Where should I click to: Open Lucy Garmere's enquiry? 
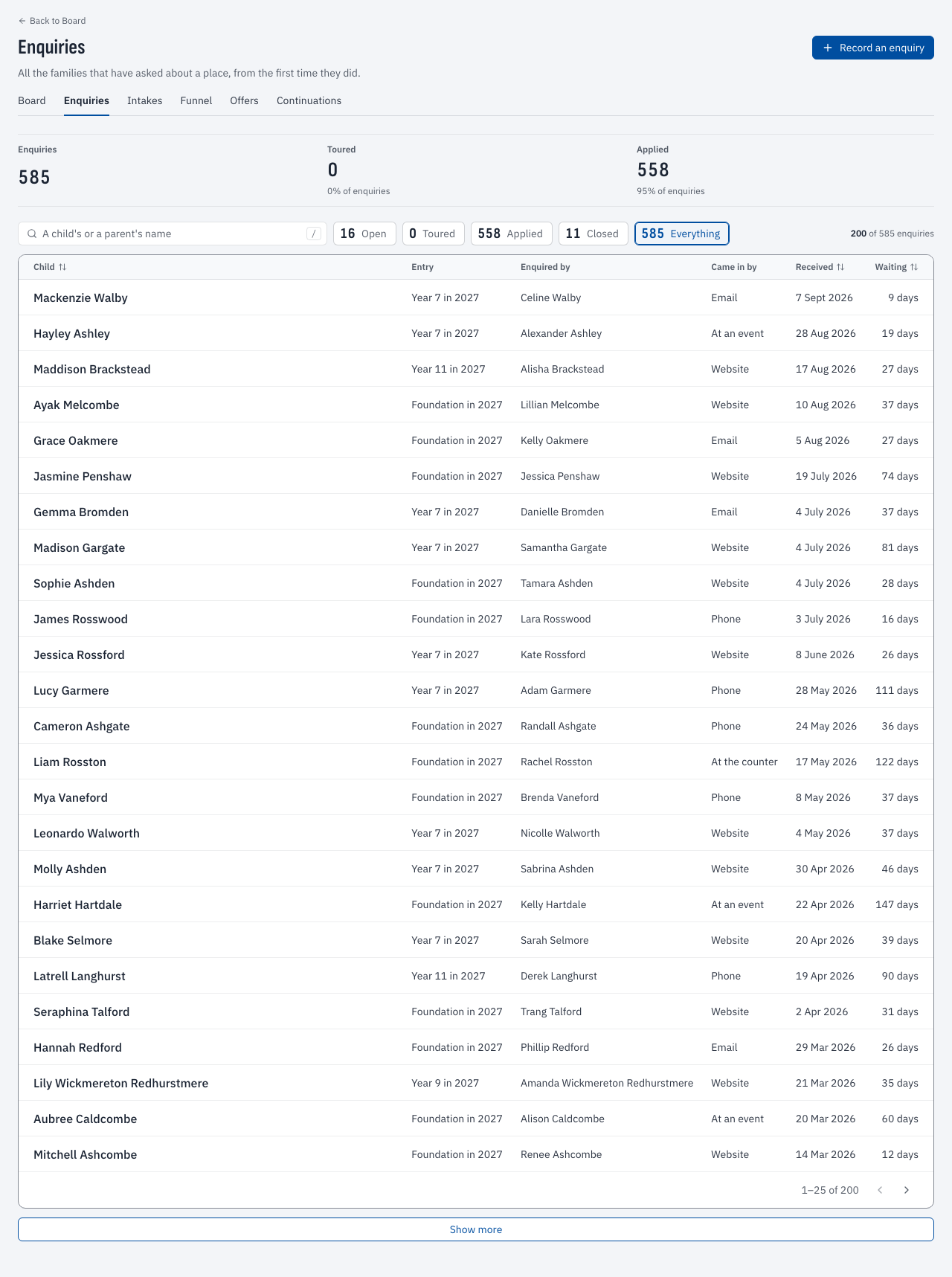tap(476, 690)
